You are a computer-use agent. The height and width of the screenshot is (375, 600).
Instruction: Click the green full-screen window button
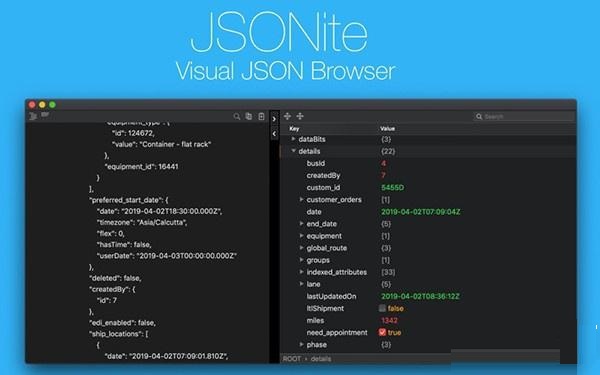tap(52, 104)
